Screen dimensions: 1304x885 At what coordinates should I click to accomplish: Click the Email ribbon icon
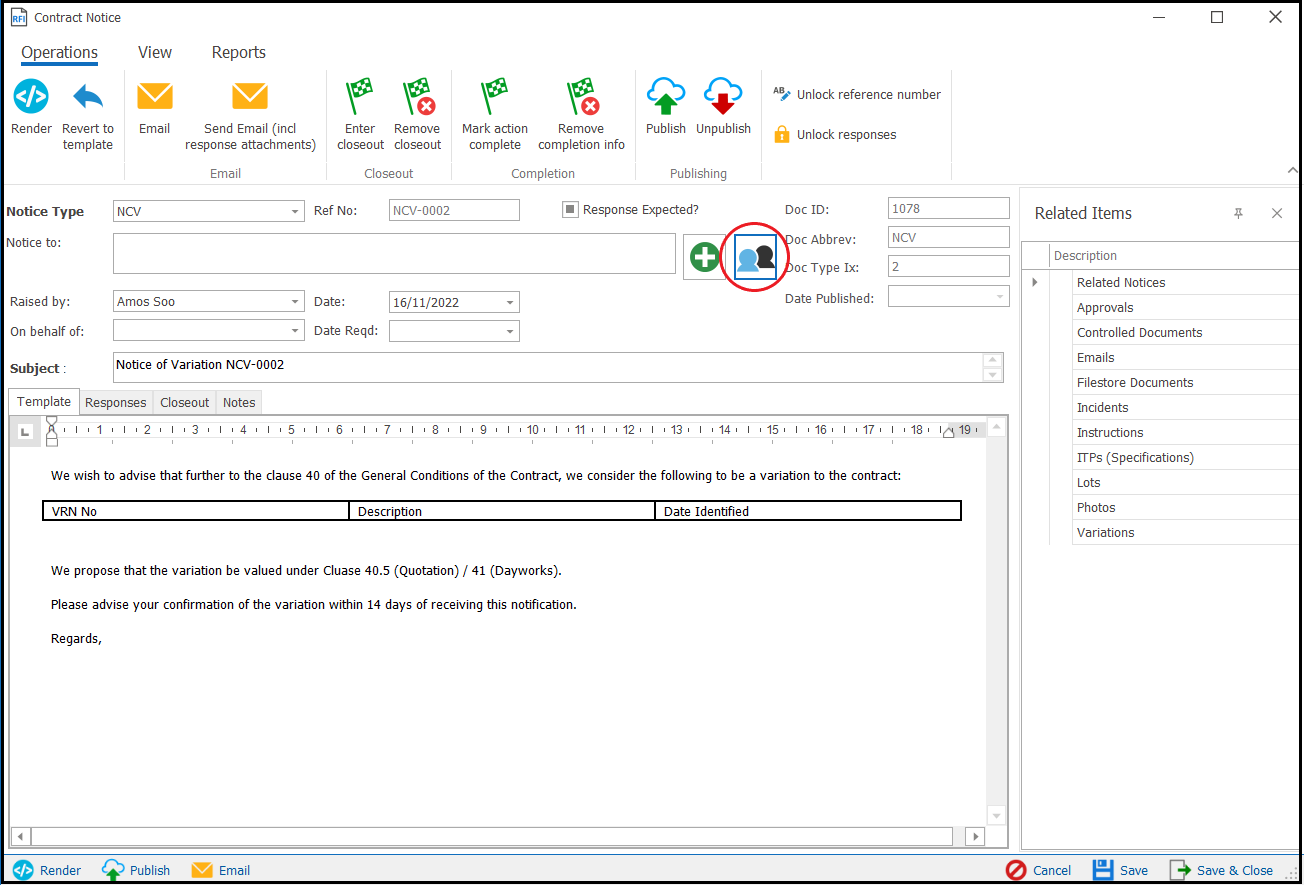[155, 96]
